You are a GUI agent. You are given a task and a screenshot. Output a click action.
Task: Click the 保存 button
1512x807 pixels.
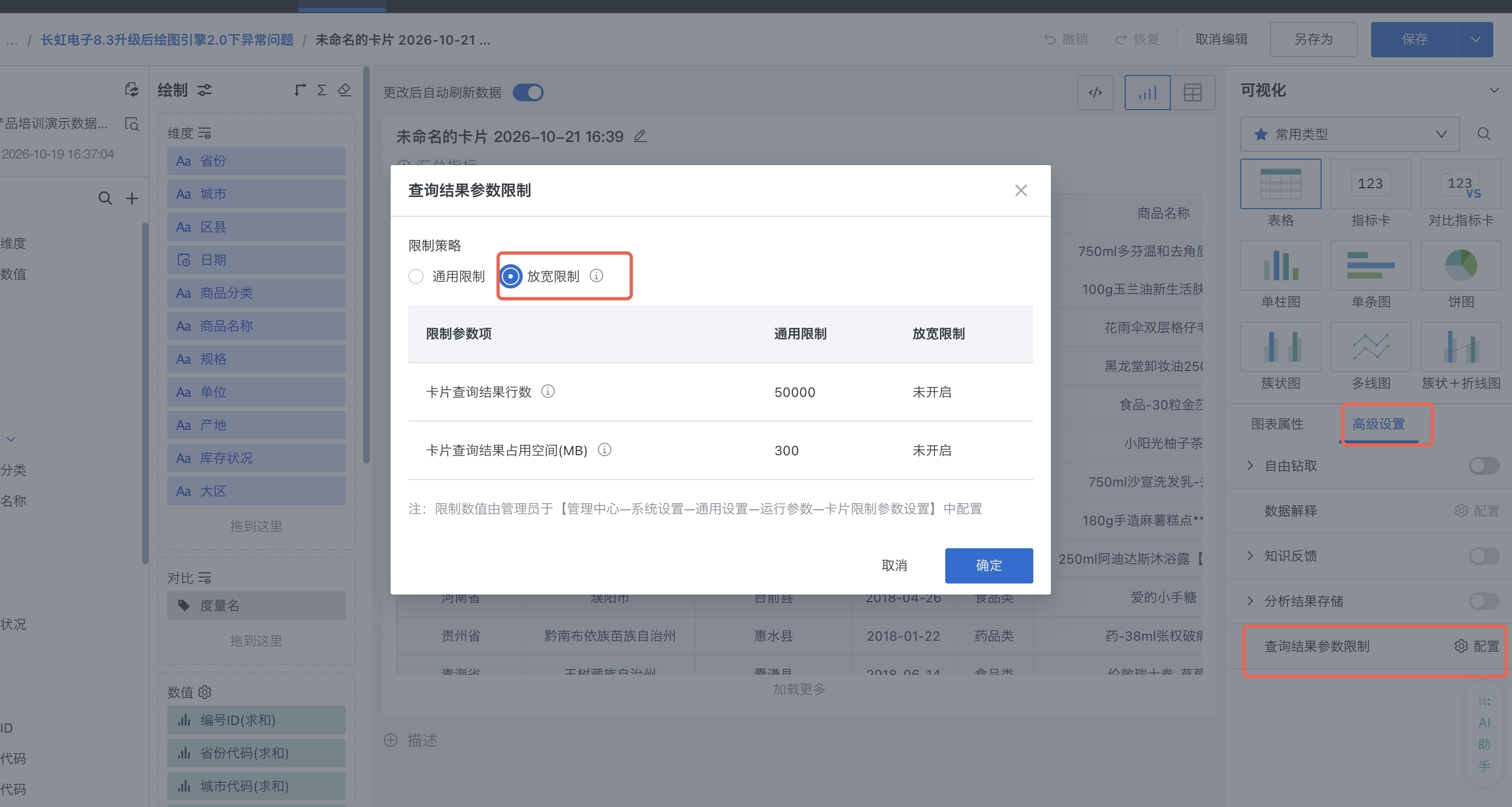(x=1414, y=39)
